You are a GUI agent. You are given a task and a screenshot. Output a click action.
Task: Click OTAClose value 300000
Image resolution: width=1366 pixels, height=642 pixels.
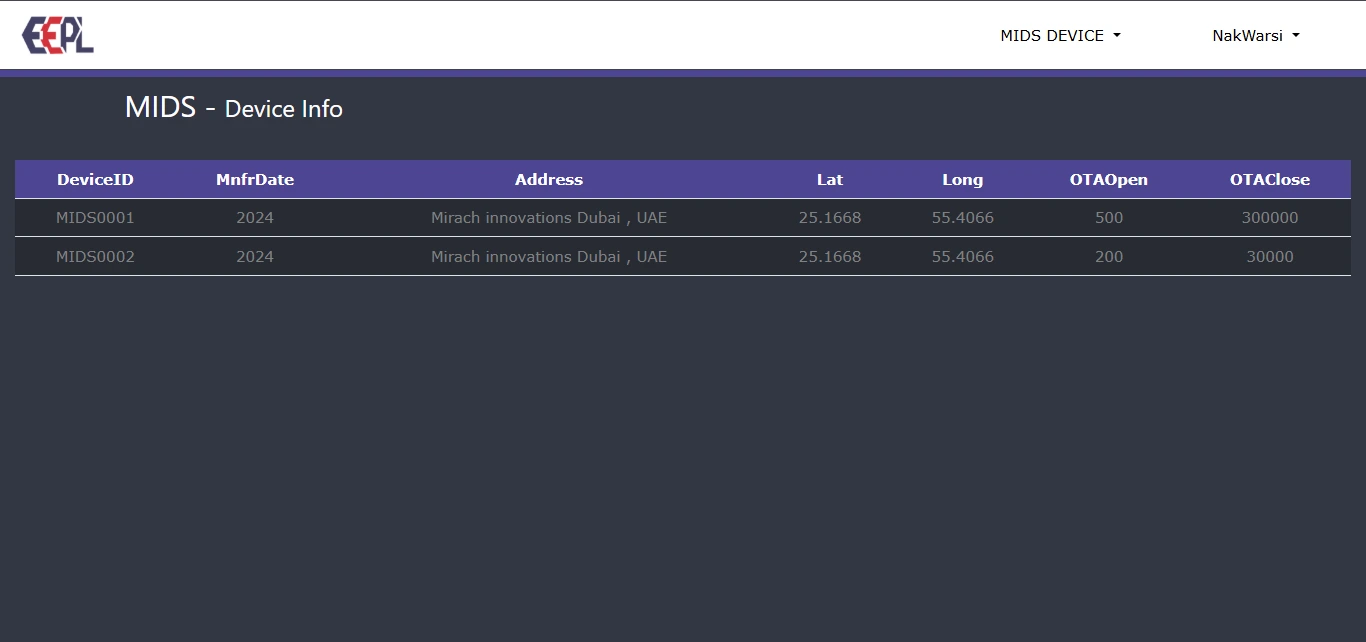click(1270, 218)
